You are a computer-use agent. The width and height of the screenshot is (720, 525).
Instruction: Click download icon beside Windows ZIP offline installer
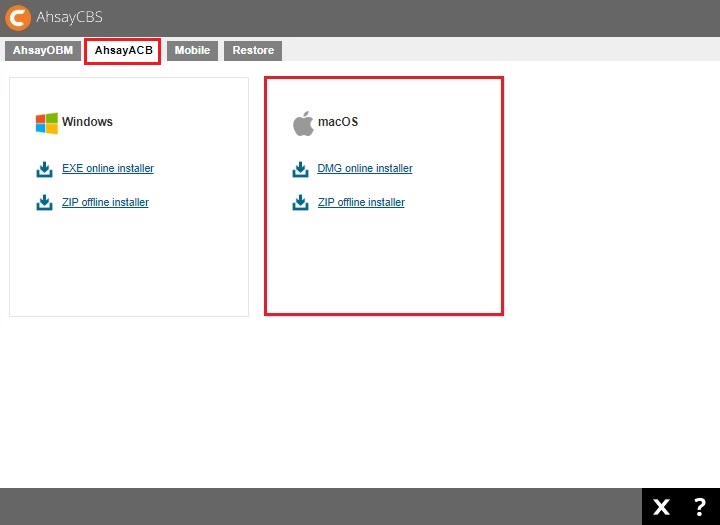(44, 203)
